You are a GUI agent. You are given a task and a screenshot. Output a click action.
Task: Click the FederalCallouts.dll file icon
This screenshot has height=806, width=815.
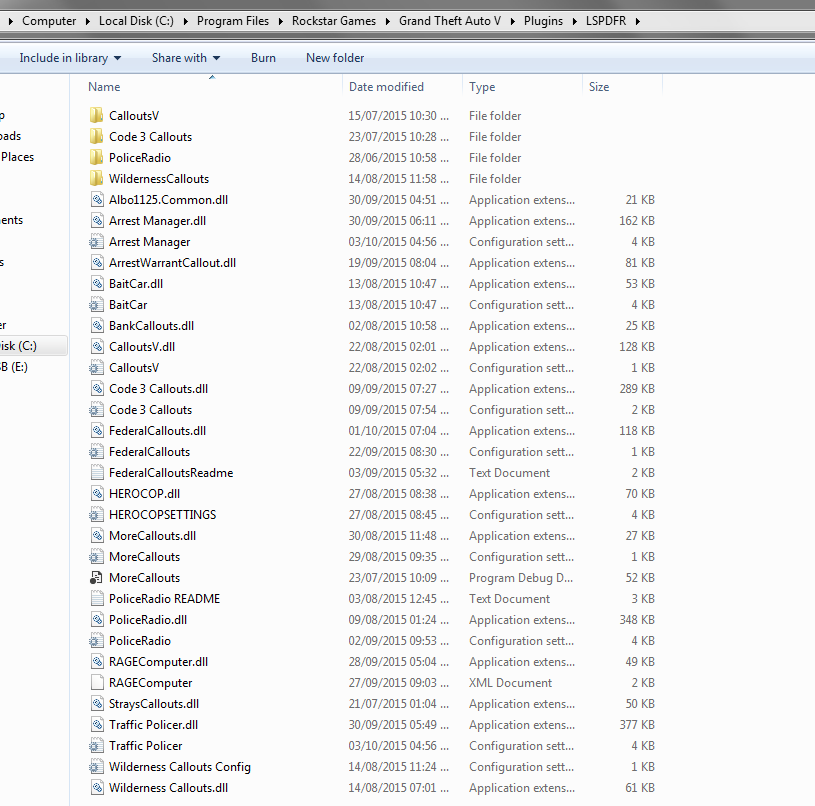(x=97, y=431)
